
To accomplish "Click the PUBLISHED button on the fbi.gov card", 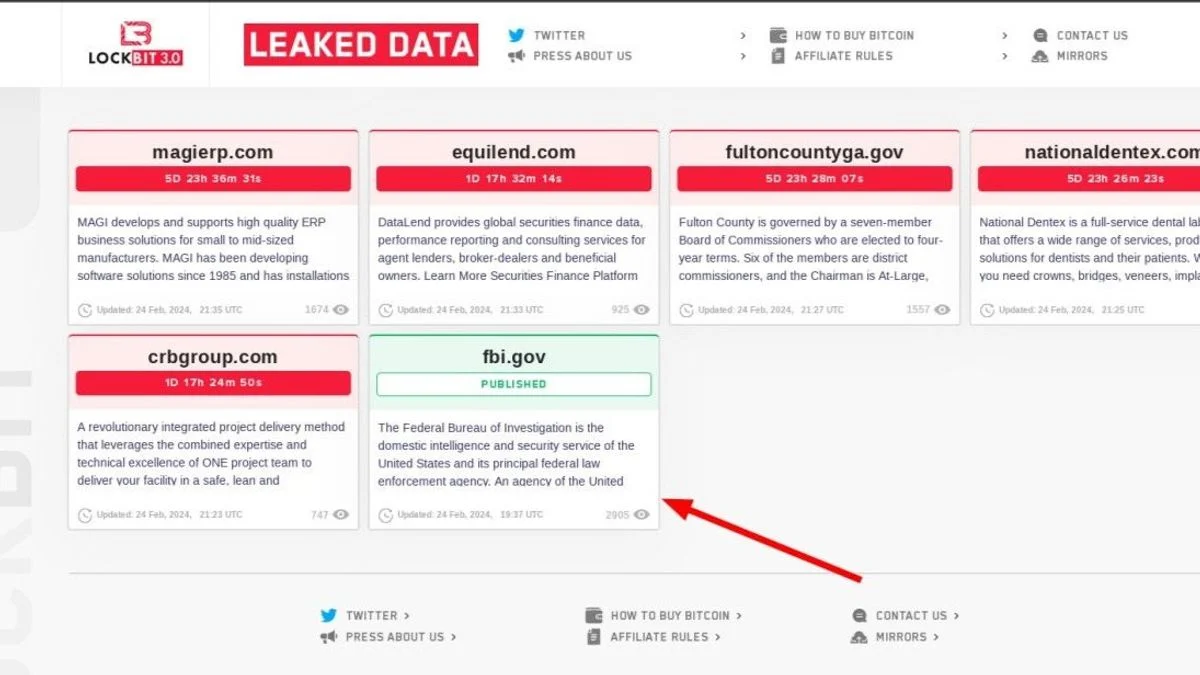I will (513, 384).
